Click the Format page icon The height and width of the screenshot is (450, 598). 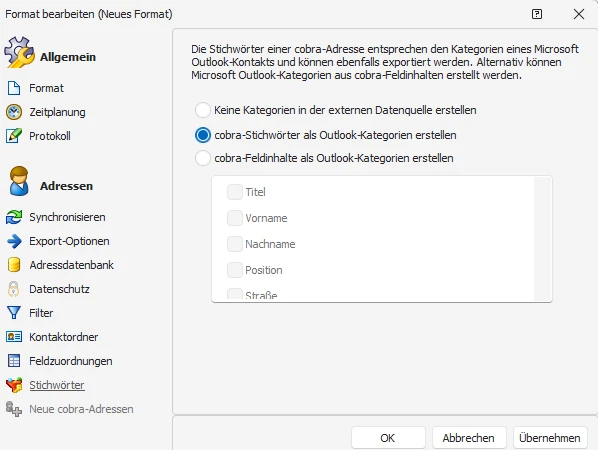pos(14,88)
